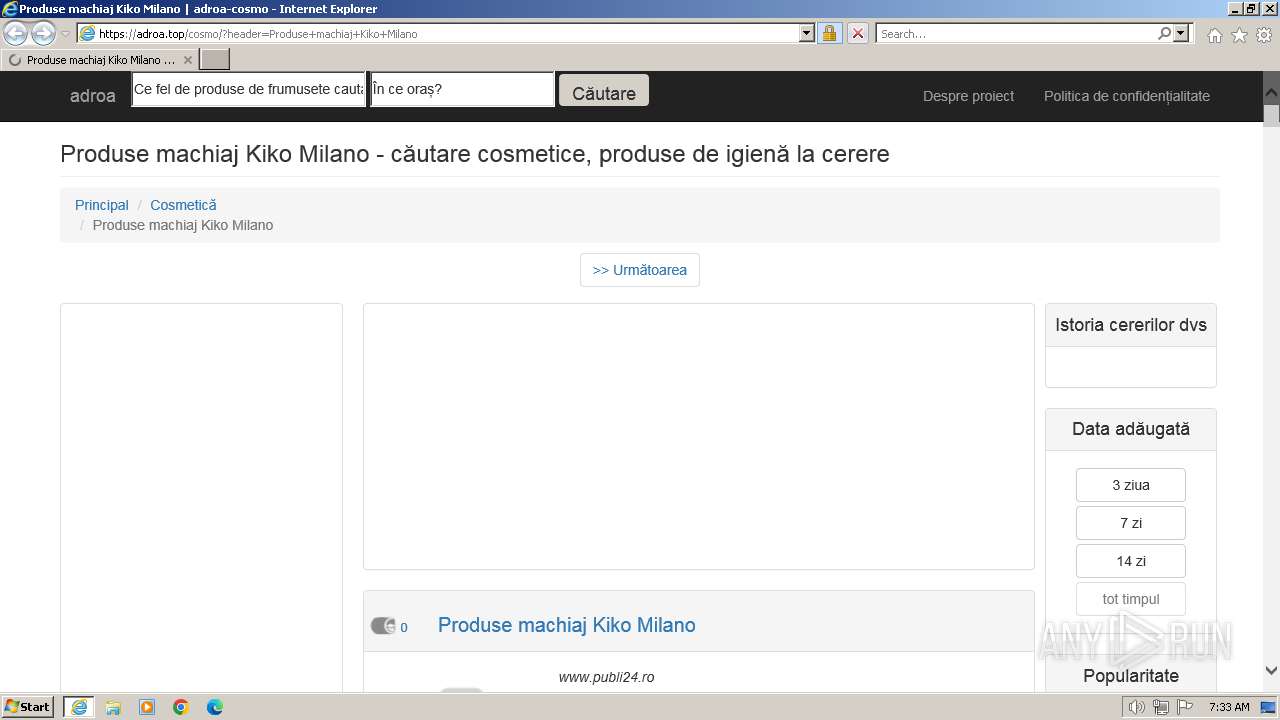Click breadcrumb text Produse machiaj Kiko Milano
Viewport: 1280px width, 720px height.
tap(183, 225)
